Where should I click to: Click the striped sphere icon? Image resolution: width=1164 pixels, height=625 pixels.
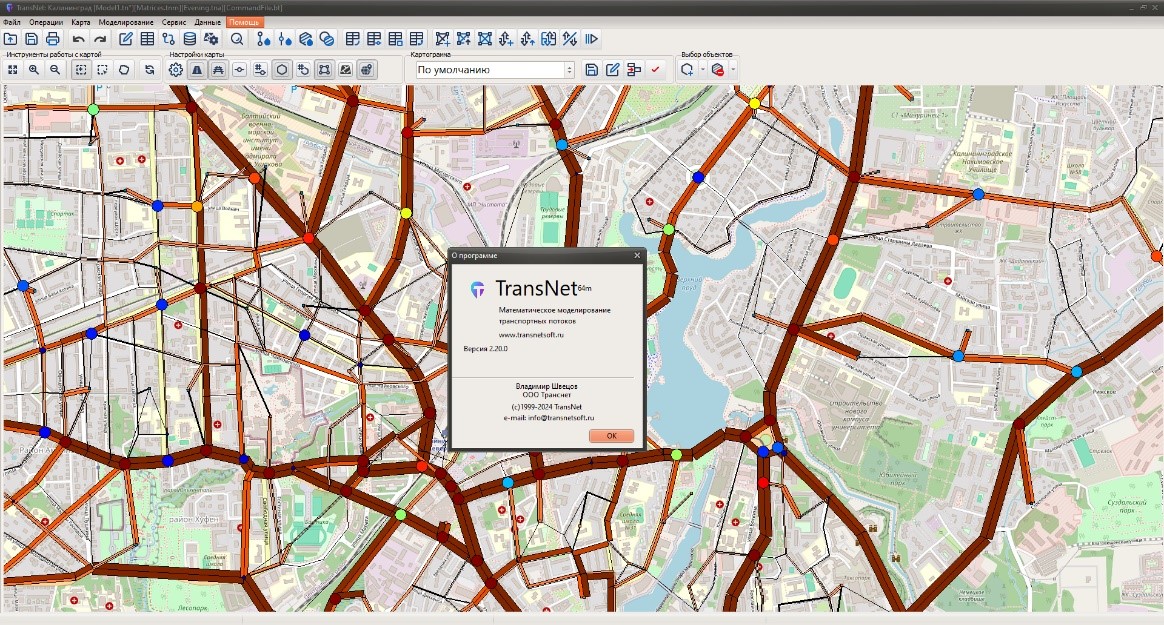(327, 39)
